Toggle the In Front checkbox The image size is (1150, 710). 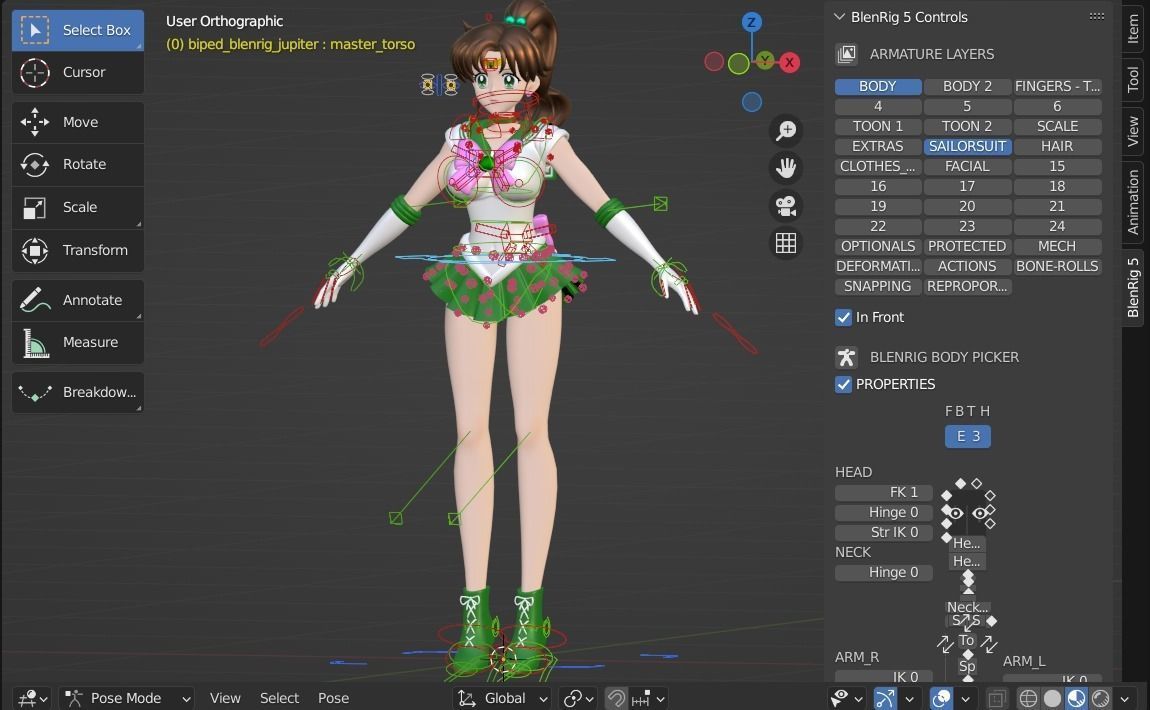point(843,318)
